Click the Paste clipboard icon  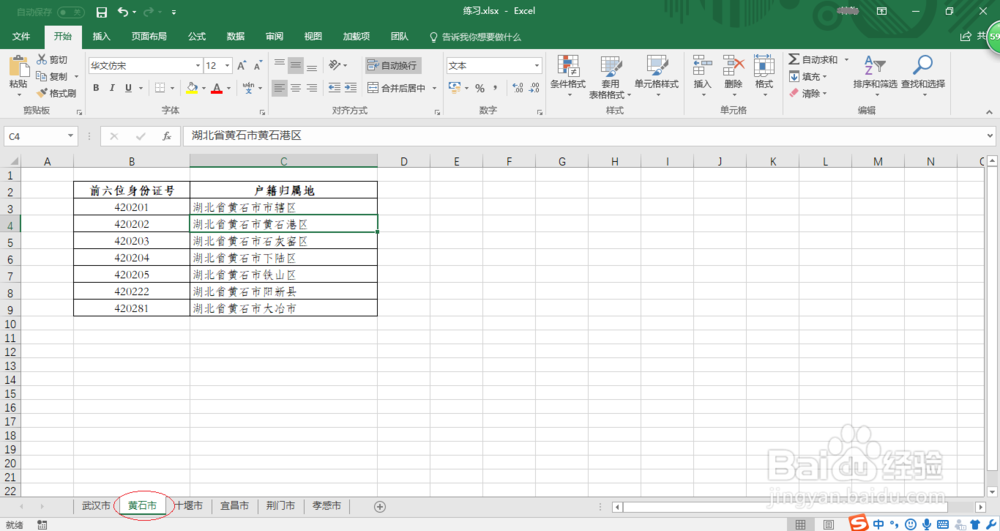(18, 67)
